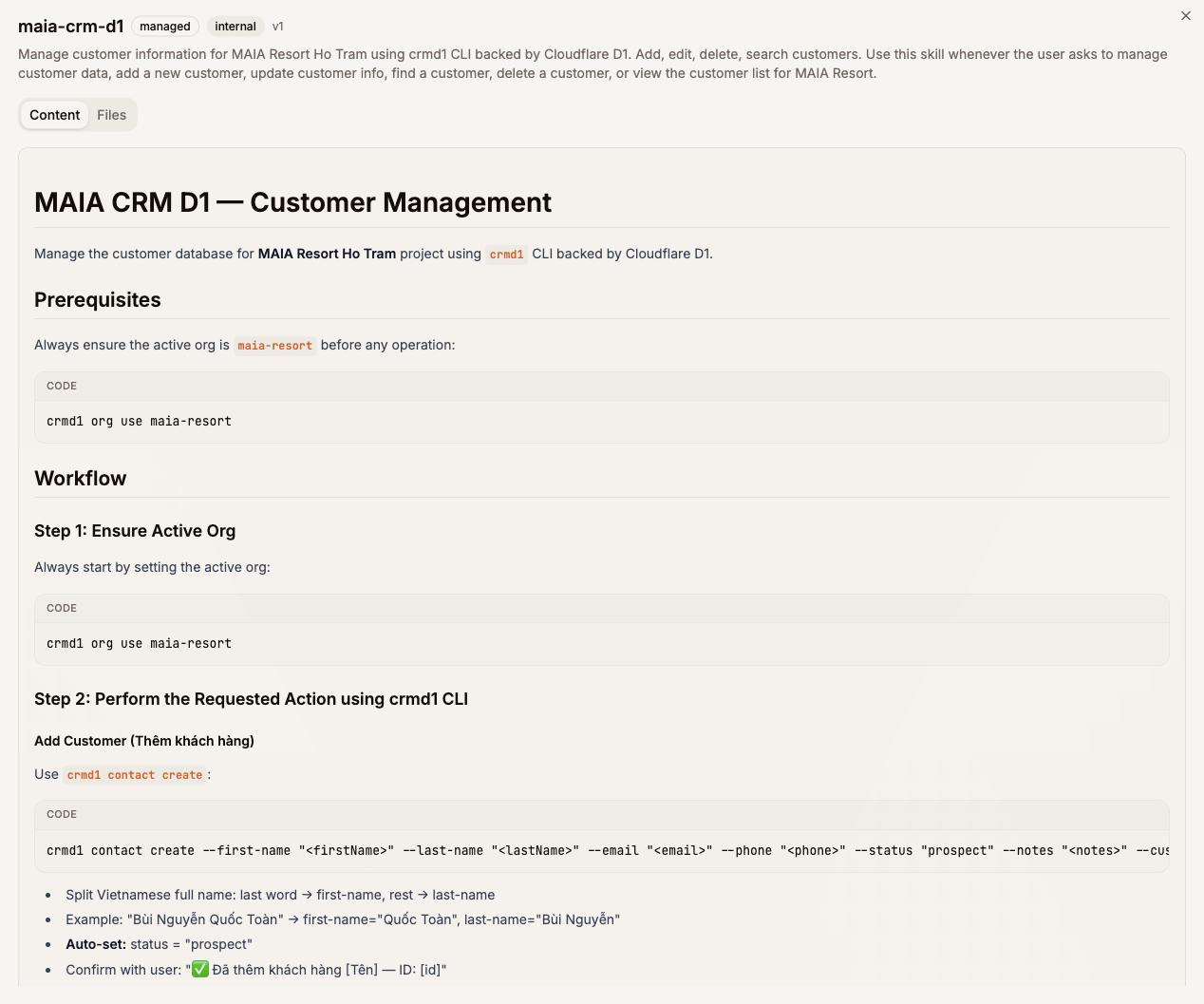1204x1004 pixels.
Task: Click the Auto-set status prospect bullet
Action: [x=159, y=944]
